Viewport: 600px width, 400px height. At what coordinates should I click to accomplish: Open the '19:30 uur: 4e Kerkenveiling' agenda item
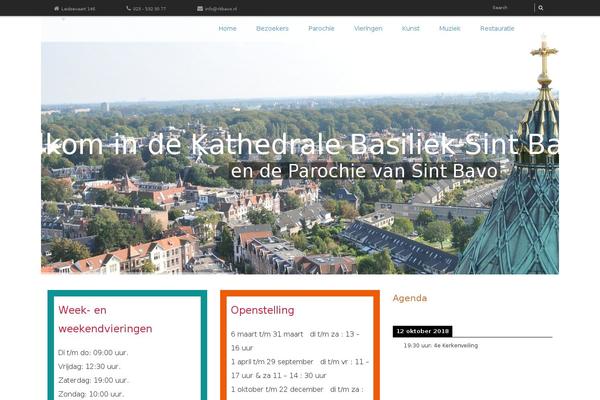pos(441,345)
